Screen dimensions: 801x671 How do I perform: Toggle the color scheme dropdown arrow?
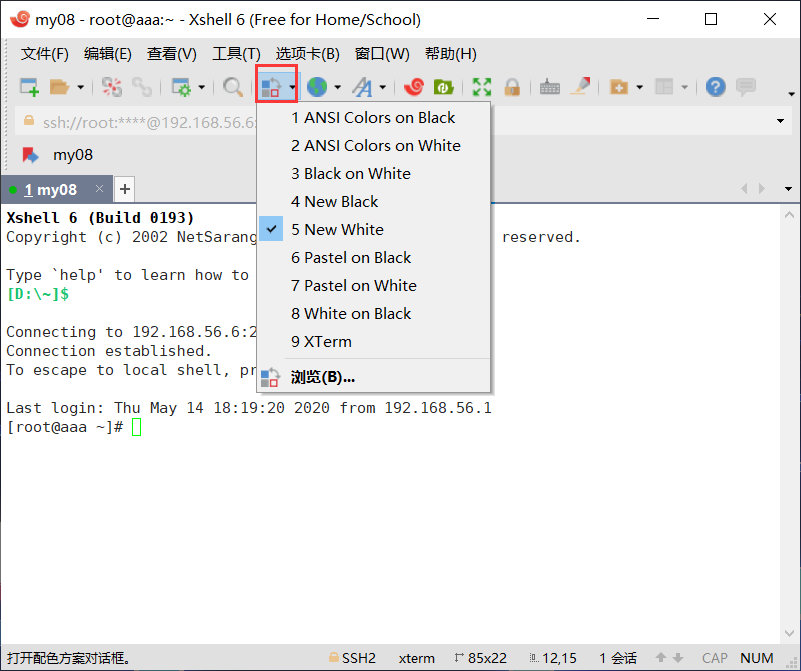[x=291, y=87]
